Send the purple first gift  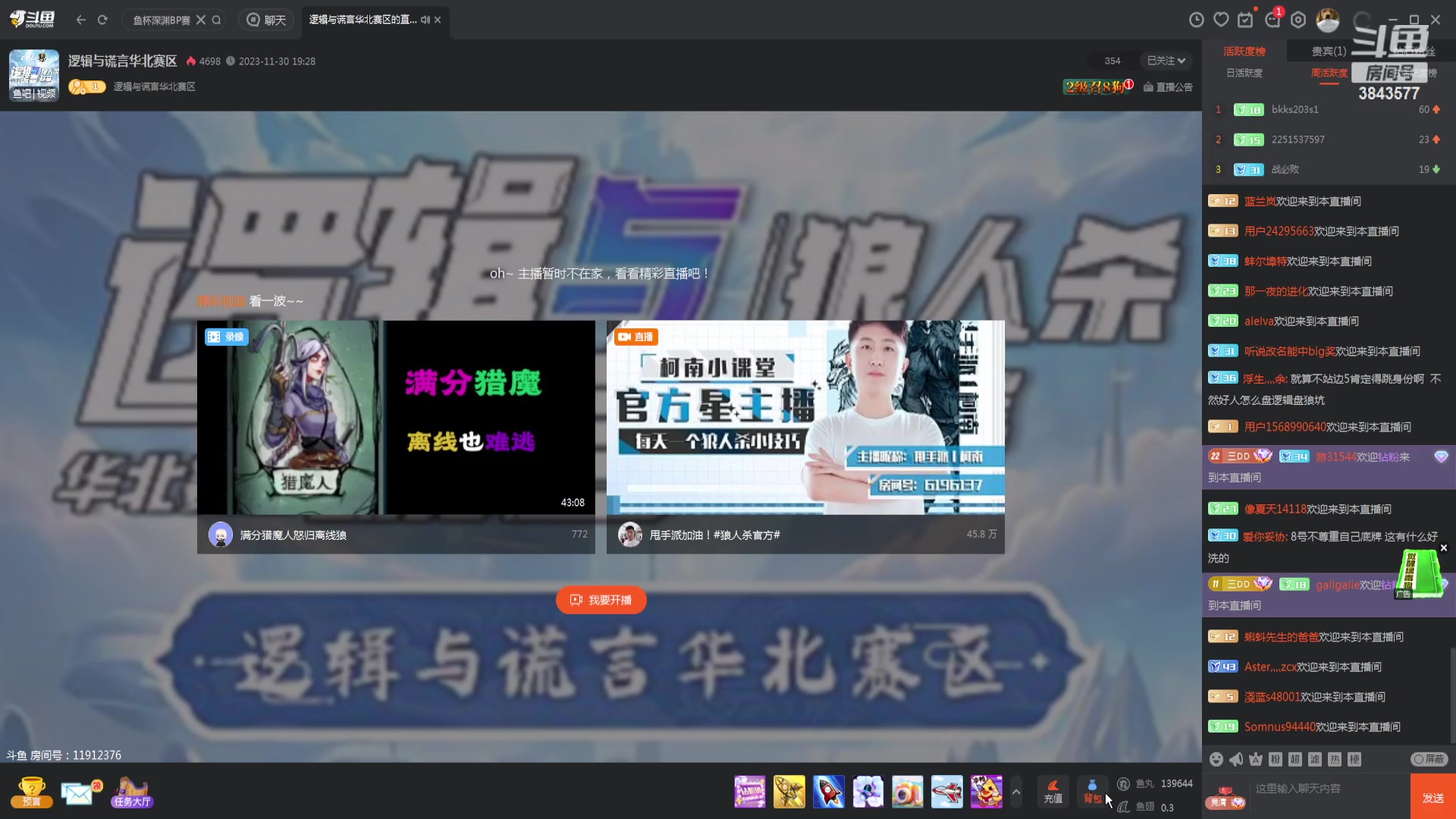point(749,792)
